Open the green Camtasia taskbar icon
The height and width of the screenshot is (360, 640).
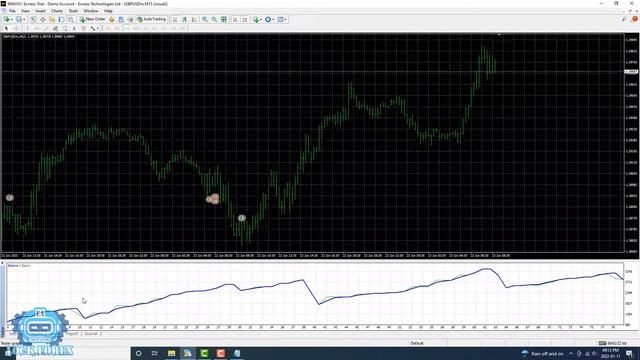point(204,353)
